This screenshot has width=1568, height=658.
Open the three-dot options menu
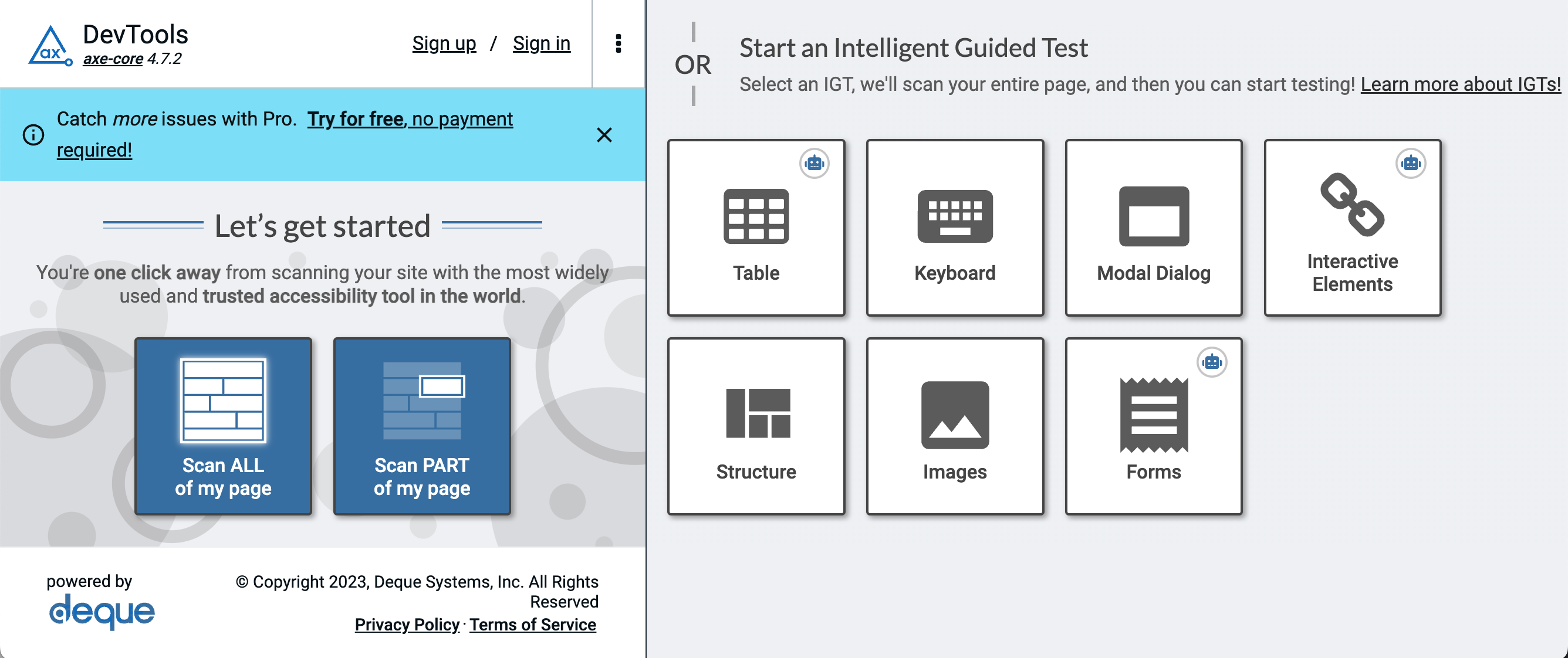(x=618, y=43)
